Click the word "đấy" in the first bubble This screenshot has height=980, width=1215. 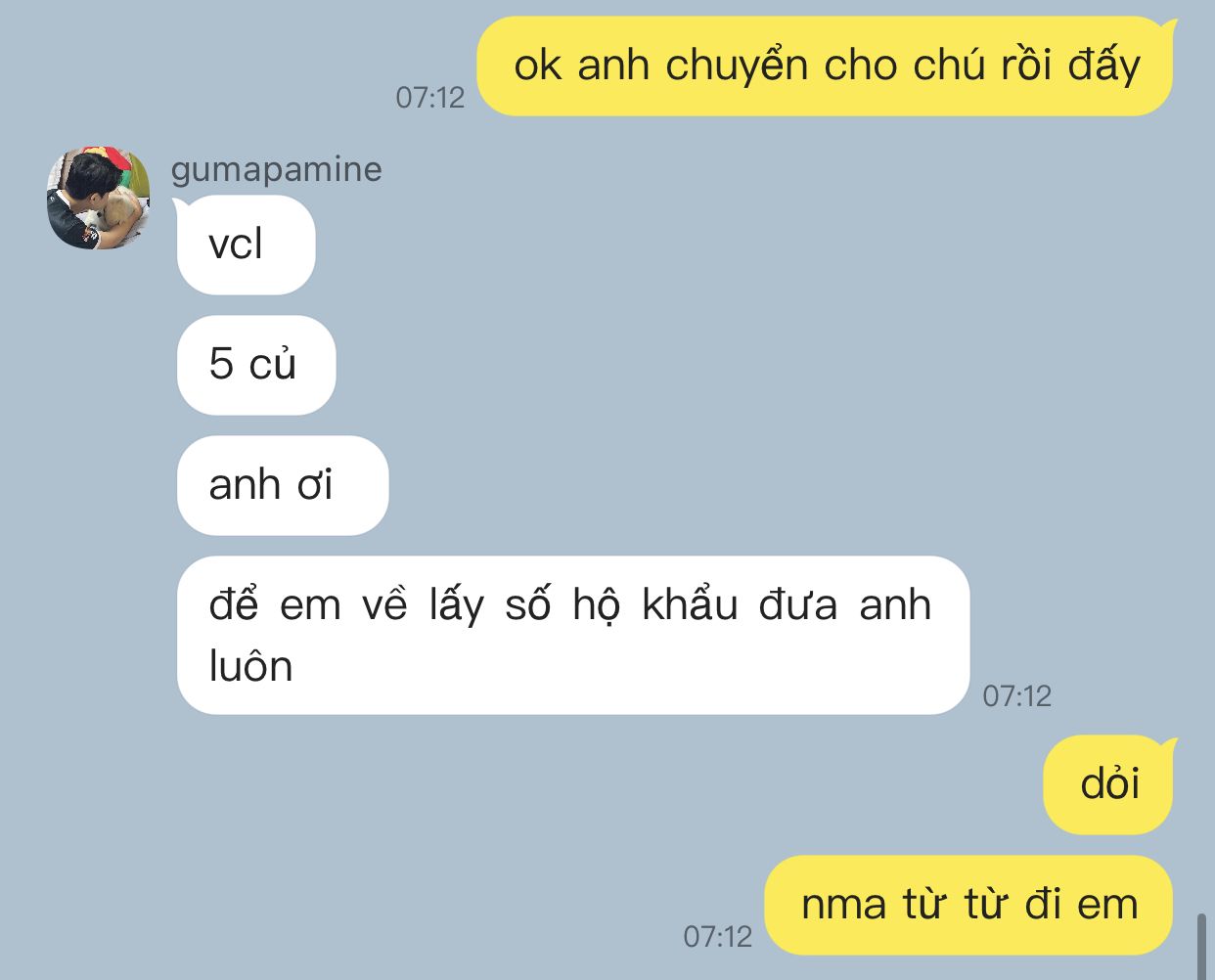click(1104, 66)
